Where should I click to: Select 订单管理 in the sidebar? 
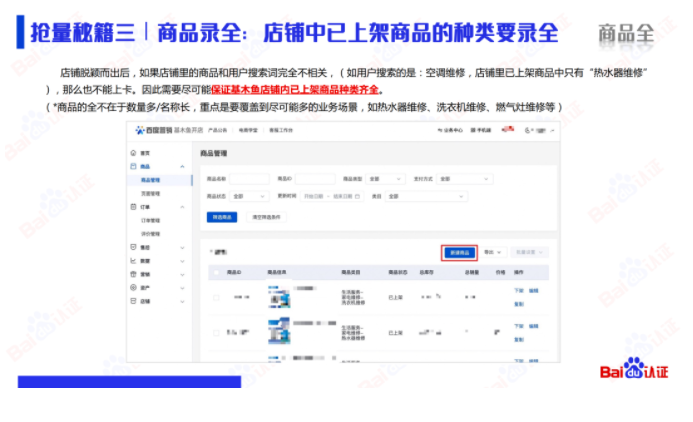tap(150, 220)
